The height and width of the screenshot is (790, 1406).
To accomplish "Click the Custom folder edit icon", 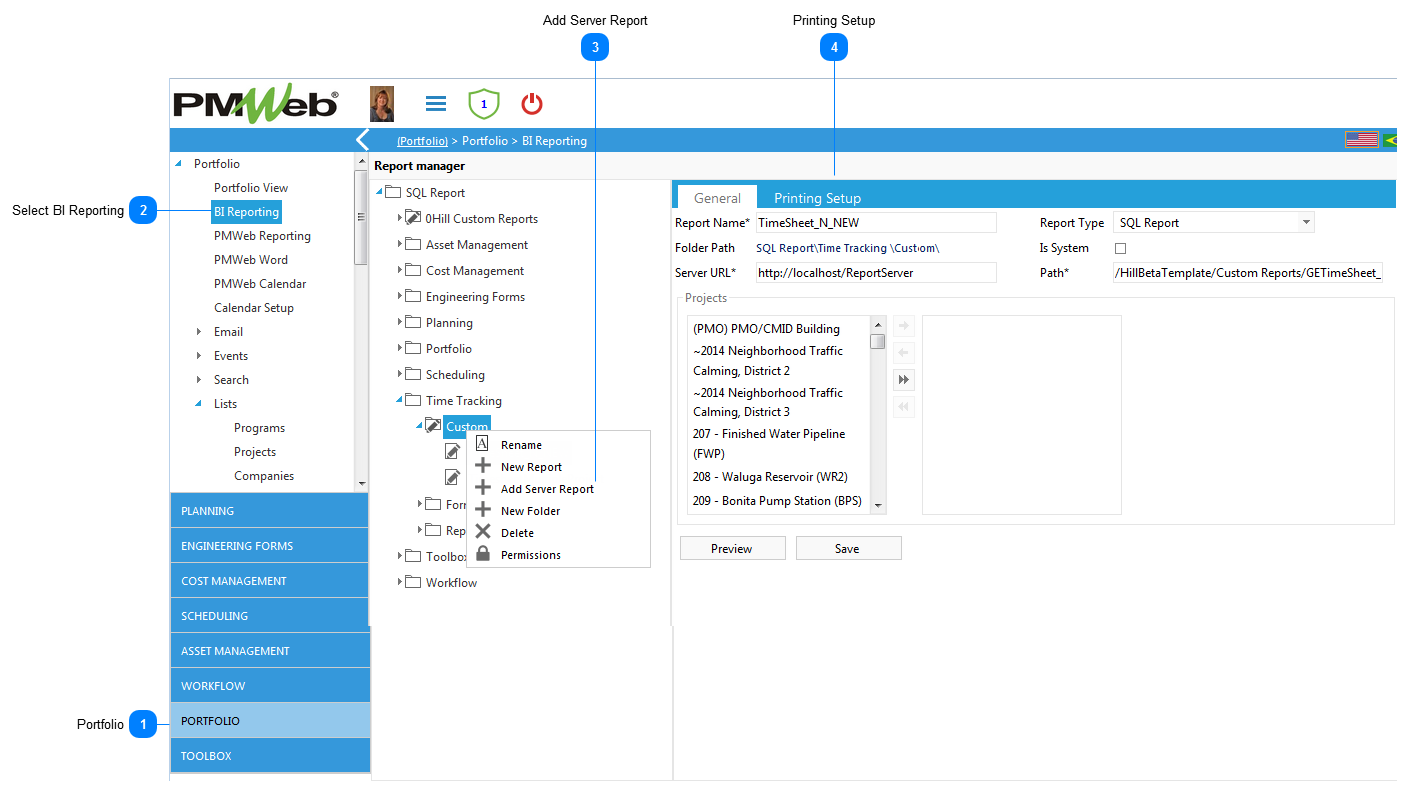I will (x=433, y=426).
